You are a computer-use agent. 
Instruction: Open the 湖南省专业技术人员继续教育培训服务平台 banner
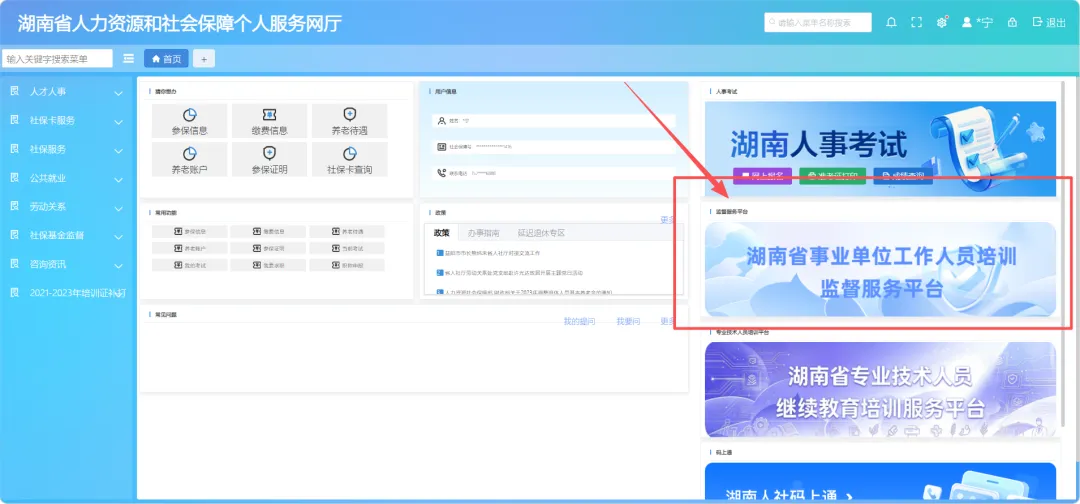point(880,390)
